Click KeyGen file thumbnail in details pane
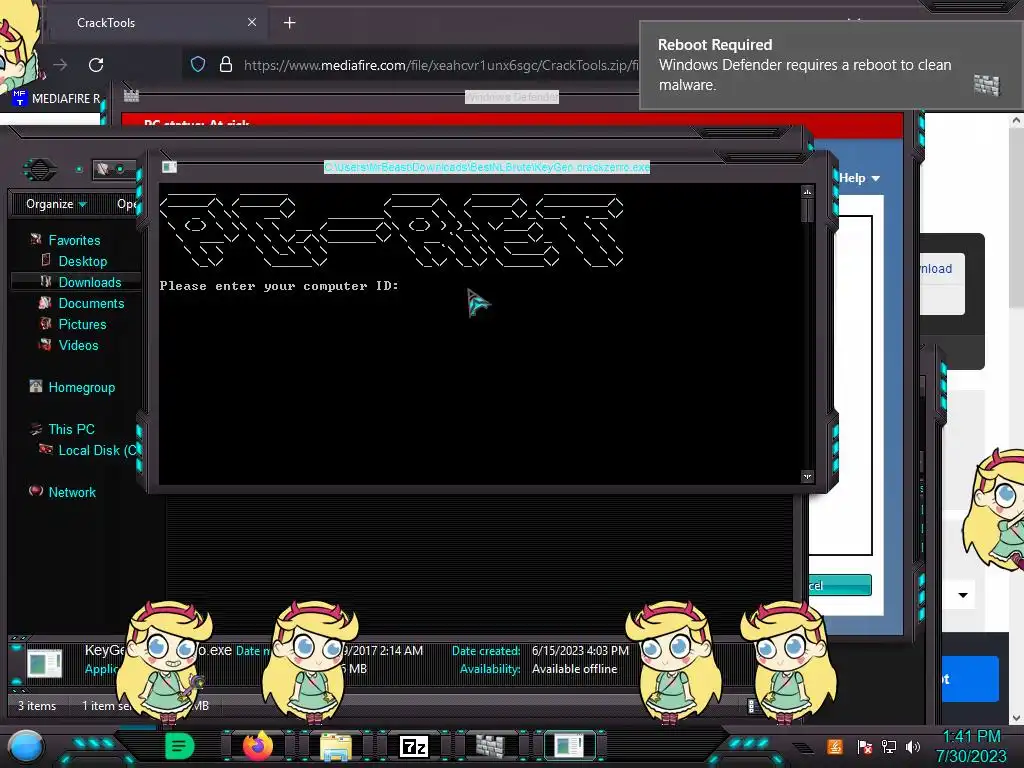This screenshot has height=768, width=1024. tap(44, 664)
